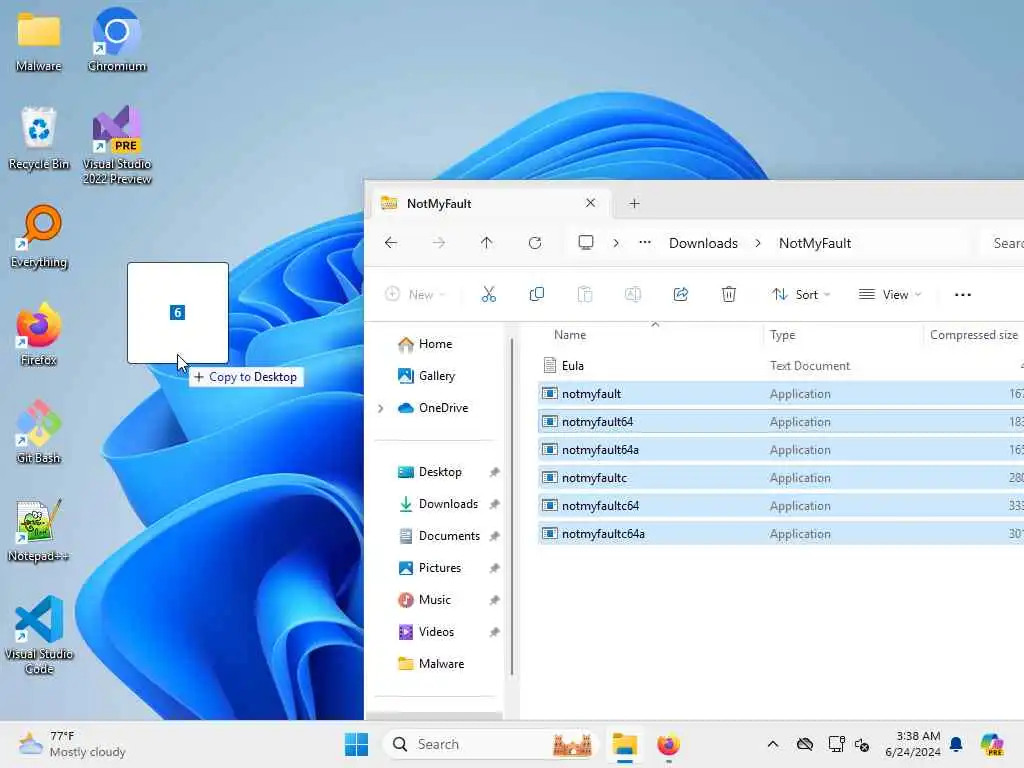Screen dimensions: 1024x768
Task: Open Music in Quick access
Action: click(434, 600)
